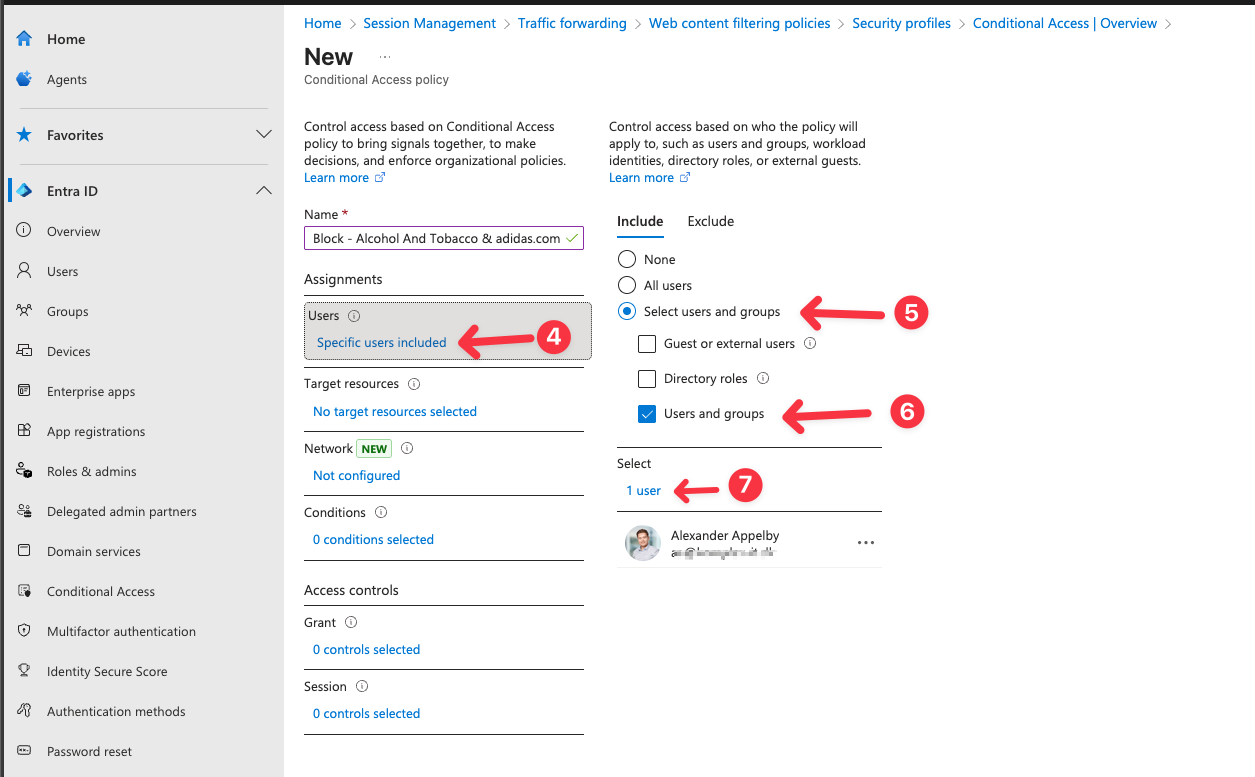
Task: Enable the Directory roles checkbox
Action: 647,379
